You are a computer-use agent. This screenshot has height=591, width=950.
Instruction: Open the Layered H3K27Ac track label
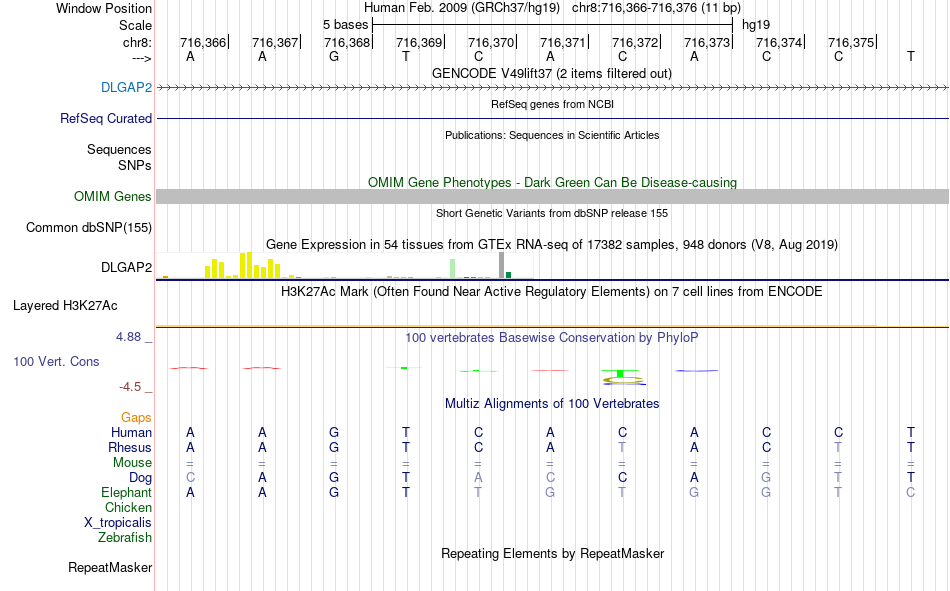coord(65,306)
